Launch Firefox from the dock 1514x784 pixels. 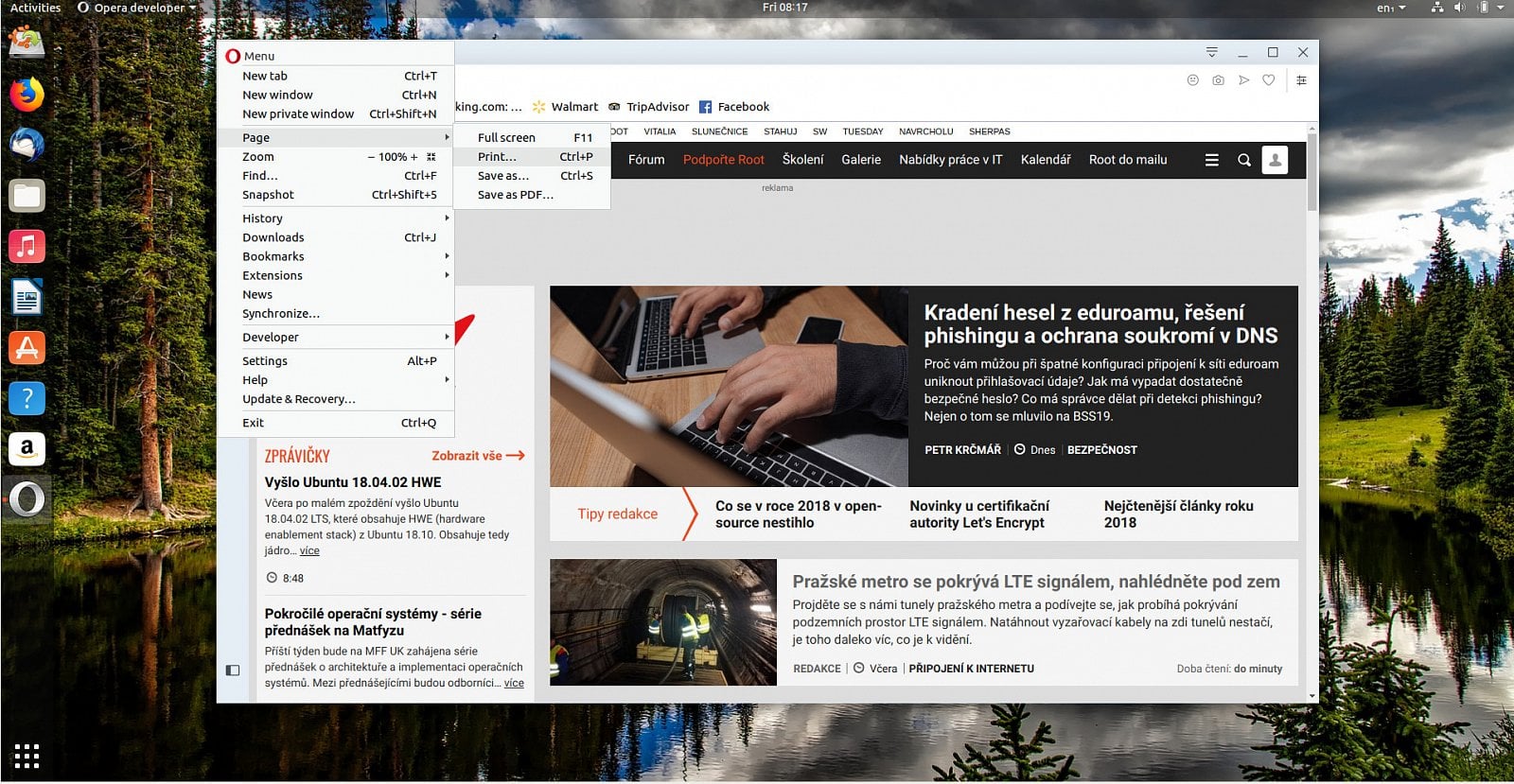pos(26,94)
